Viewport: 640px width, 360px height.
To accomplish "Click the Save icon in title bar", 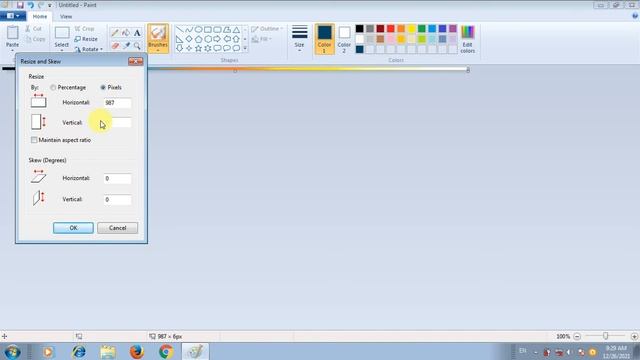I will [x=20, y=5].
